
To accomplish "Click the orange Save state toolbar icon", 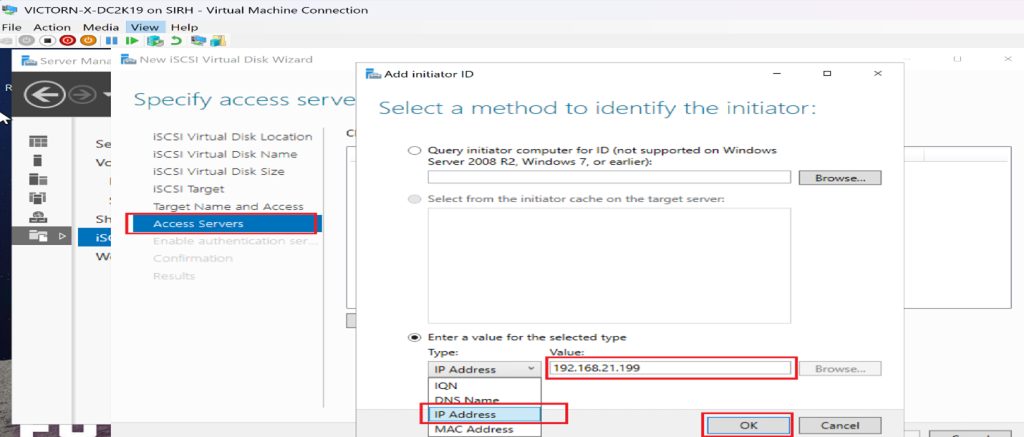I will pyautogui.click(x=88, y=41).
